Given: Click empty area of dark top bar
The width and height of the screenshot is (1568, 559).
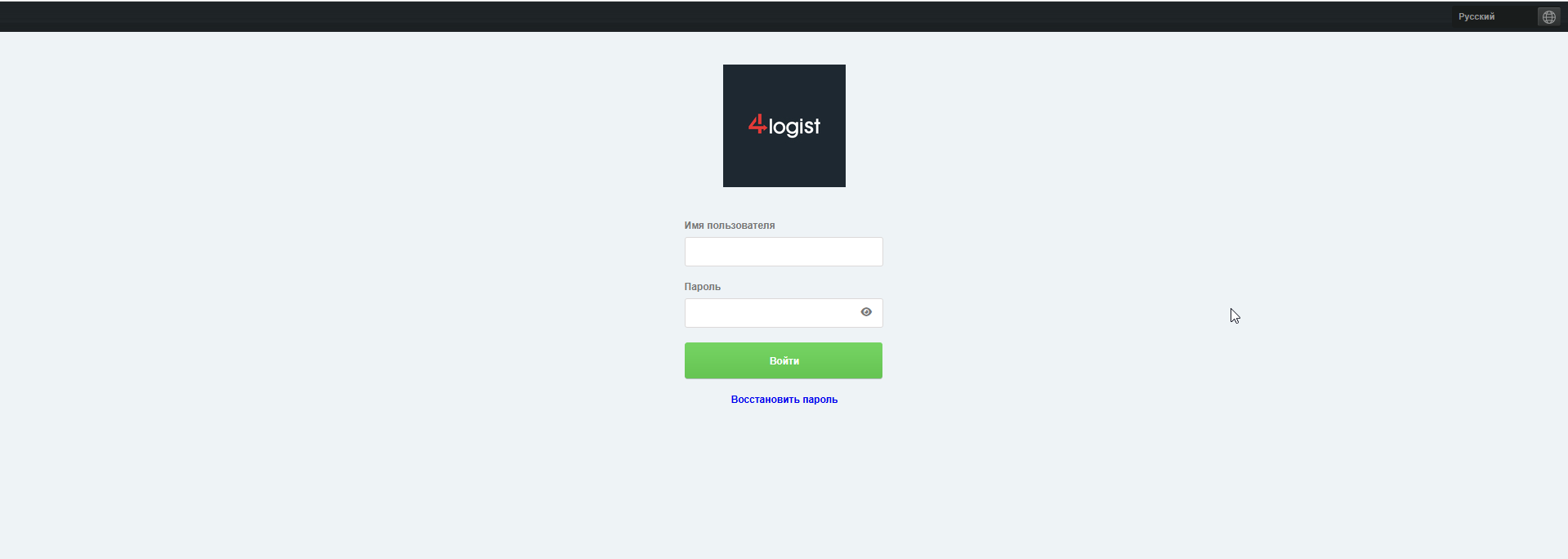Looking at the screenshot, I should coord(654,16).
